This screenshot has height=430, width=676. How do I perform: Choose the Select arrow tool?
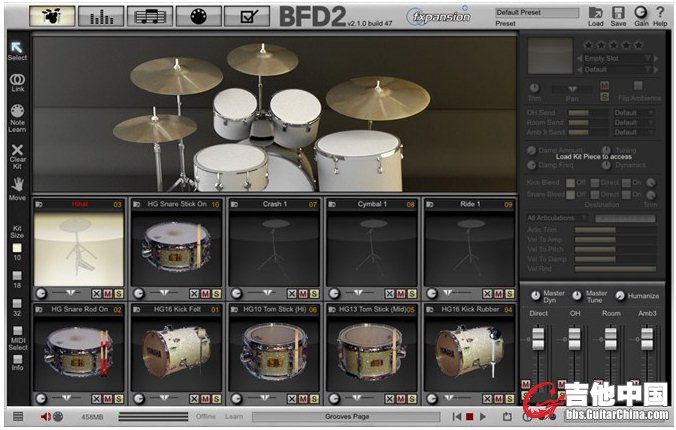tap(17, 47)
